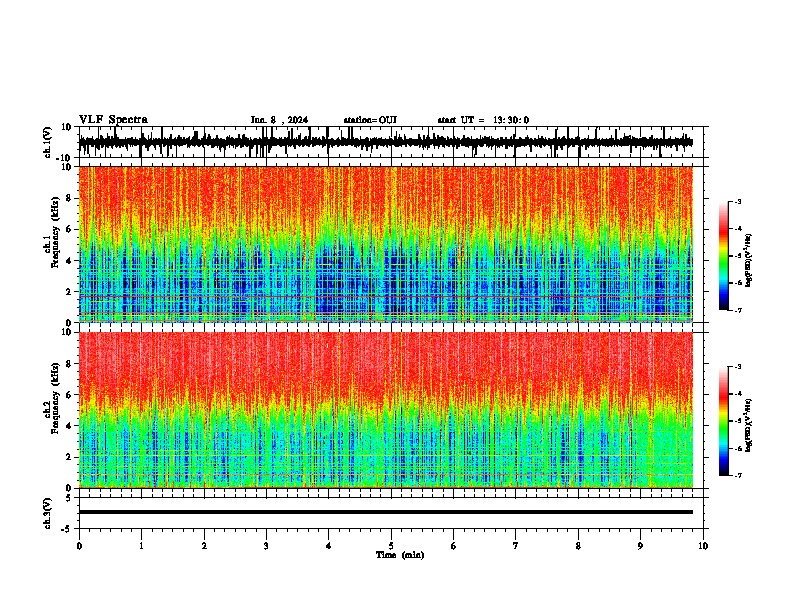Select the date label "Jan. 8, 2024"
Image resolution: width=792 pixels, height=612 pixels.
(279, 120)
